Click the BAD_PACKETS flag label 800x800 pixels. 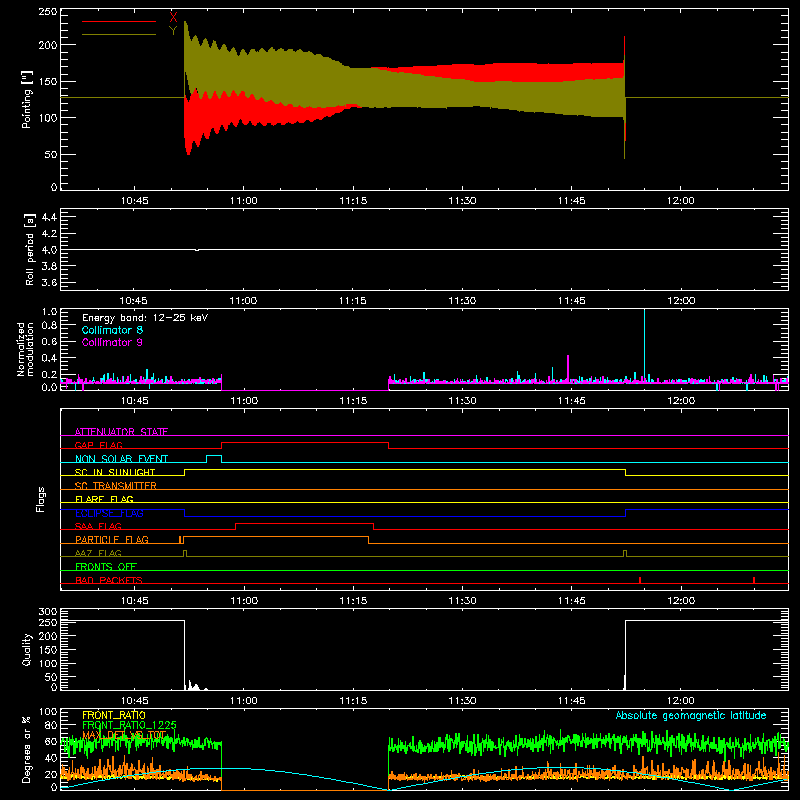pos(109,580)
